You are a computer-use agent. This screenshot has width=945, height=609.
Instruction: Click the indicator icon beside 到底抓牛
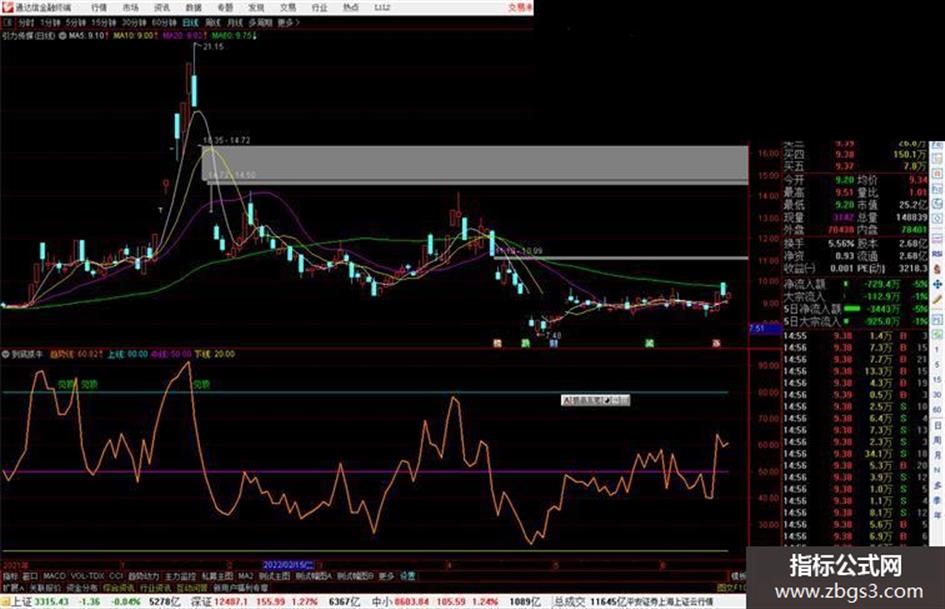(6, 354)
